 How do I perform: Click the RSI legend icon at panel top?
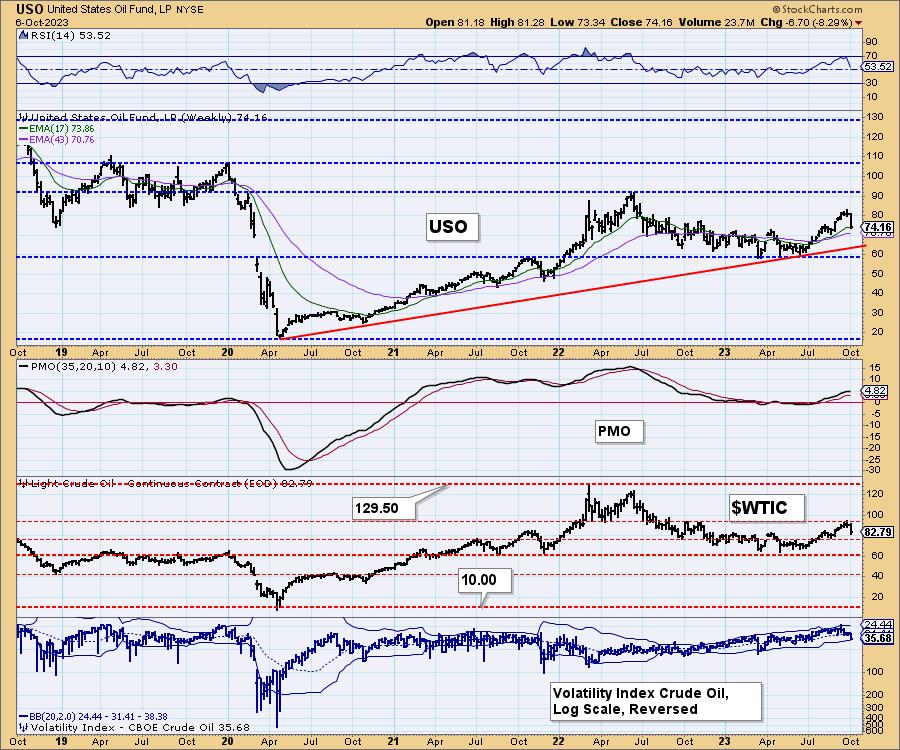[x=23, y=35]
